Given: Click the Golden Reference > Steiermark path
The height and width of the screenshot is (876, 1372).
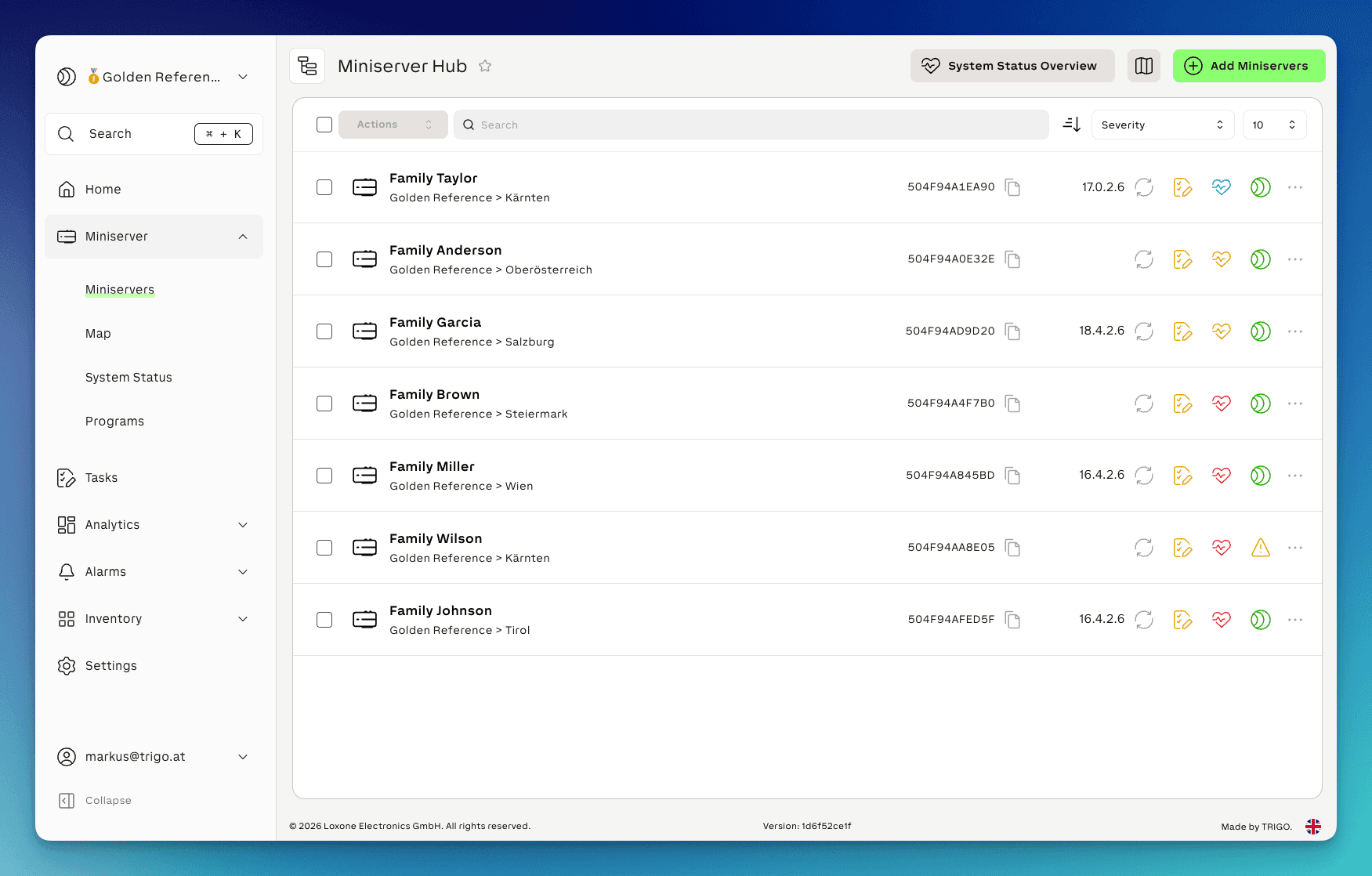Looking at the screenshot, I should [x=479, y=414].
